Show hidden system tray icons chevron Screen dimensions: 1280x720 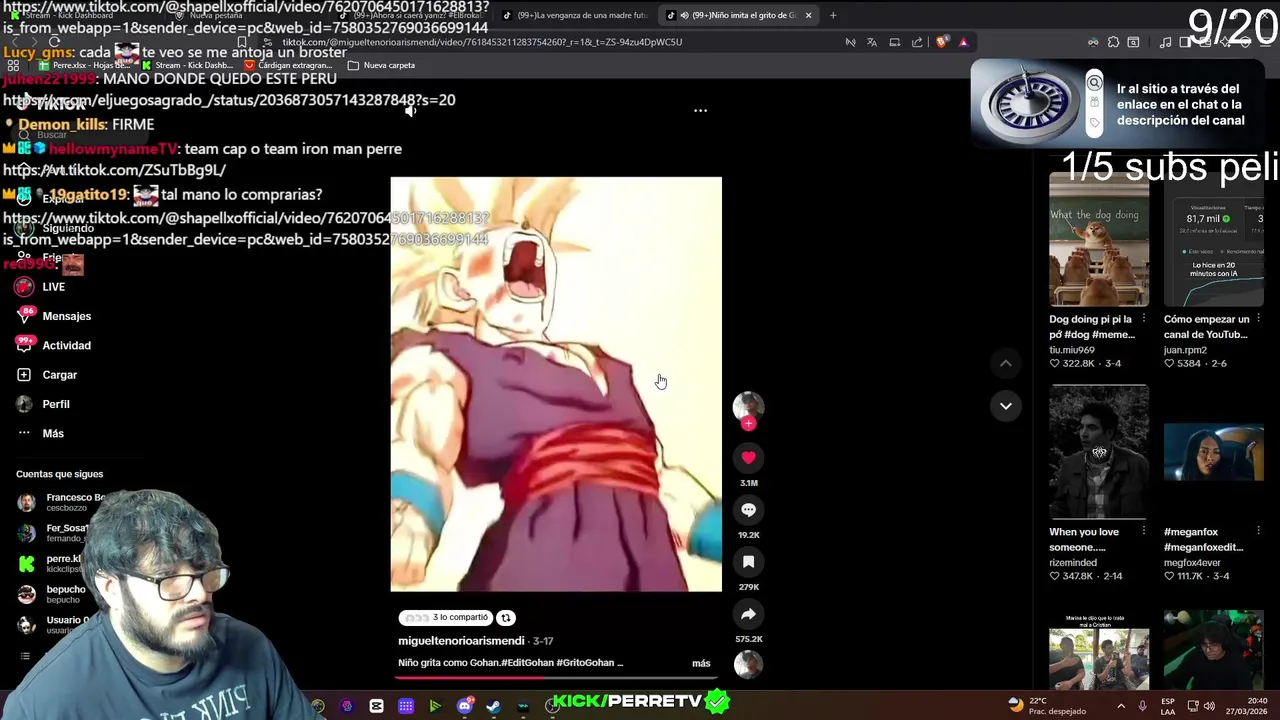[x=1120, y=706]
